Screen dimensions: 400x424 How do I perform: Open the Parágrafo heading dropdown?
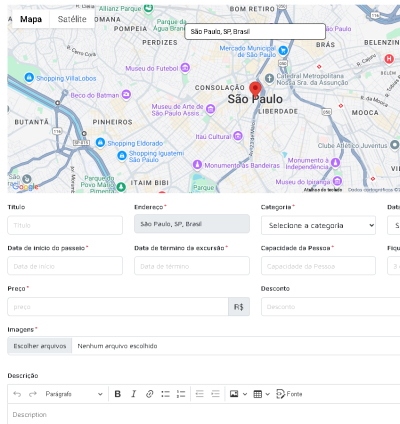click(x=74, y=394)
